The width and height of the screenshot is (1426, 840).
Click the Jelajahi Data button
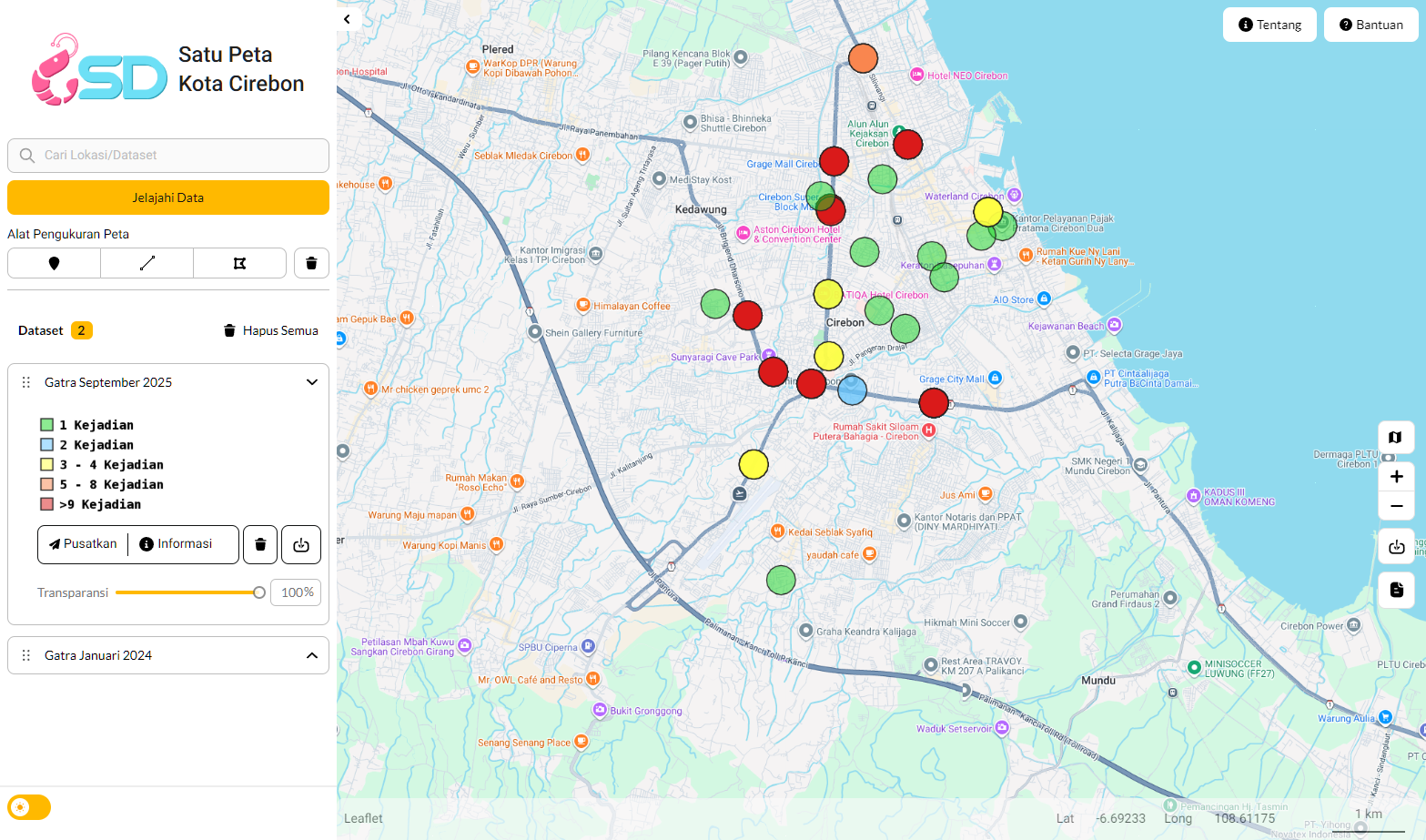pos(168,197)
